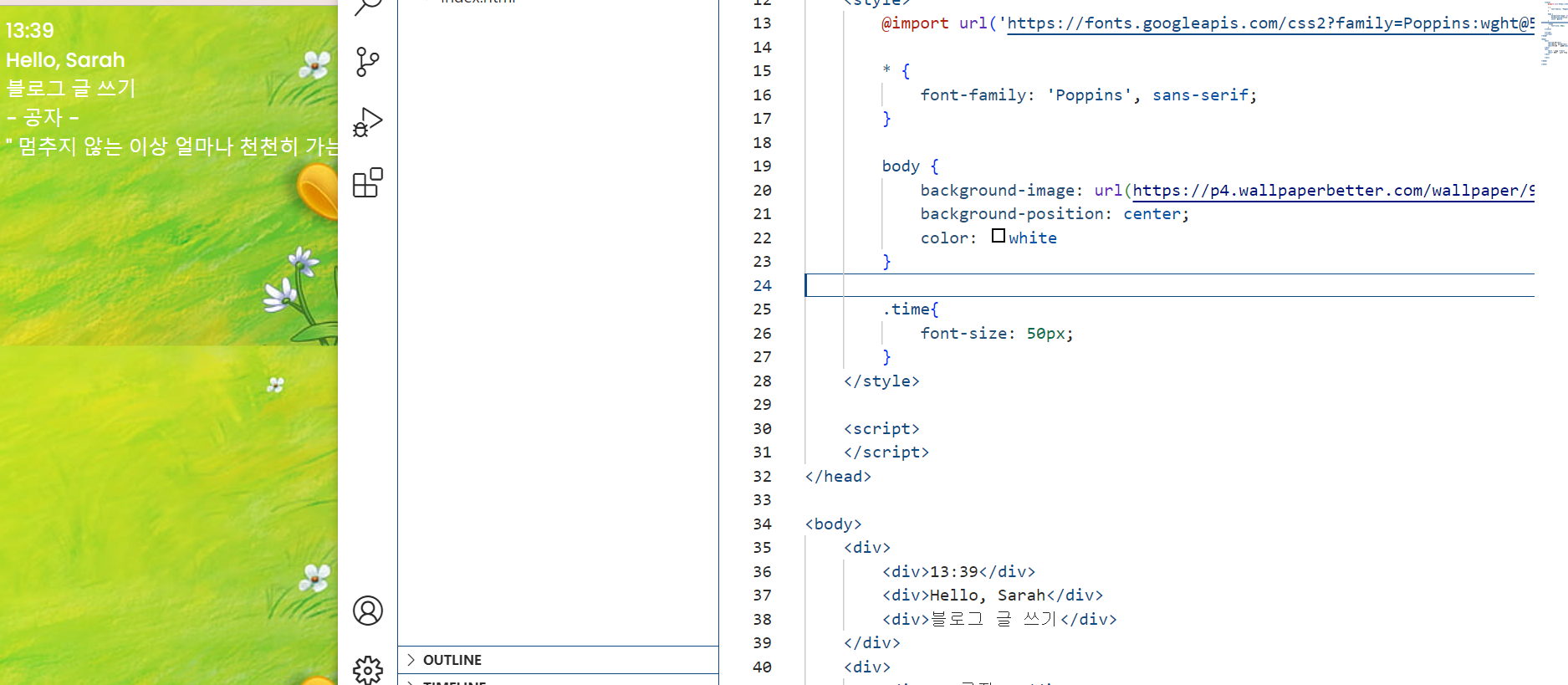This screenshot has width=1568, height=685.
Task: Click the opening <script> tag
Action: (881, 429)
